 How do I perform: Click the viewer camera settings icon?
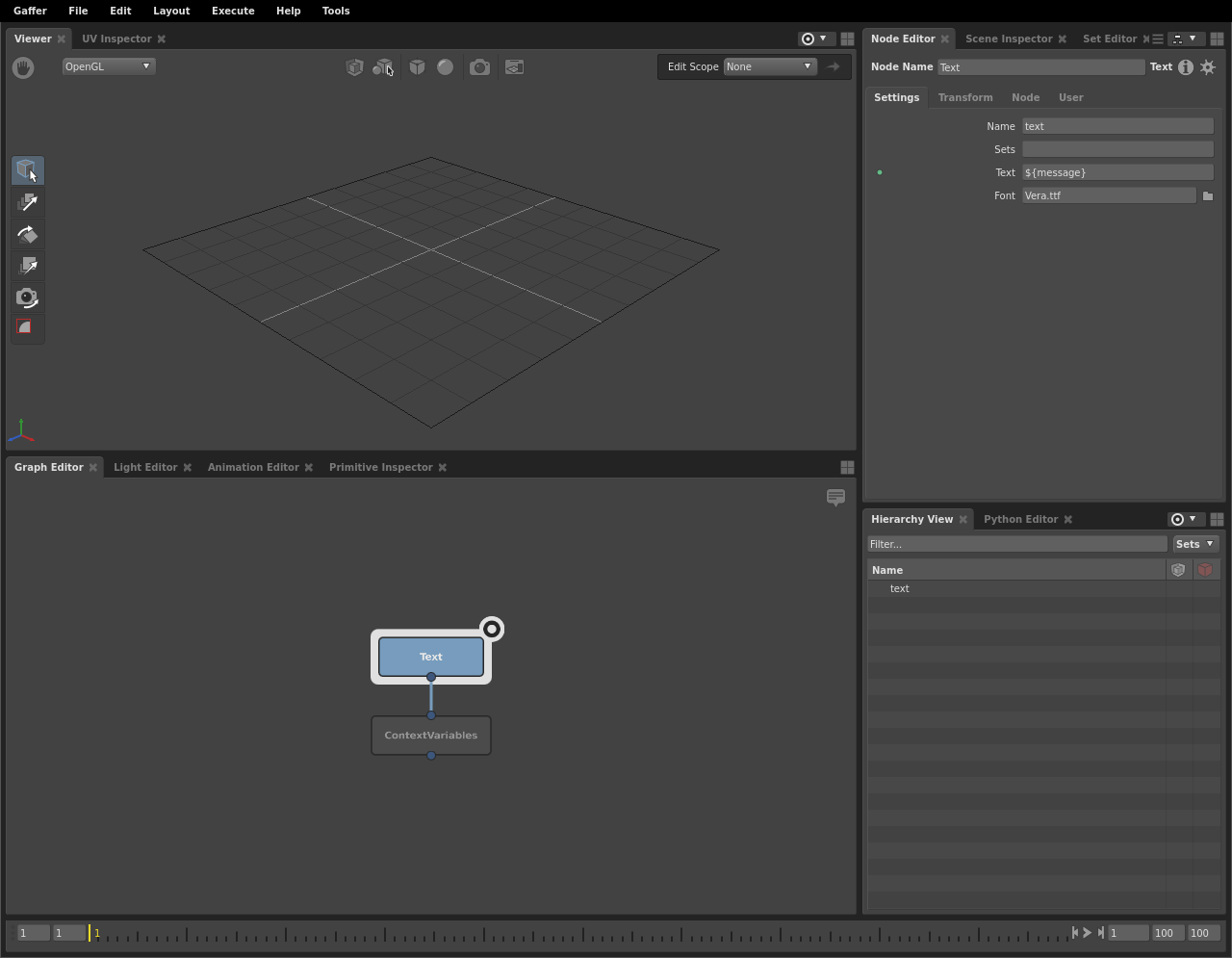[x=479, y=67]
